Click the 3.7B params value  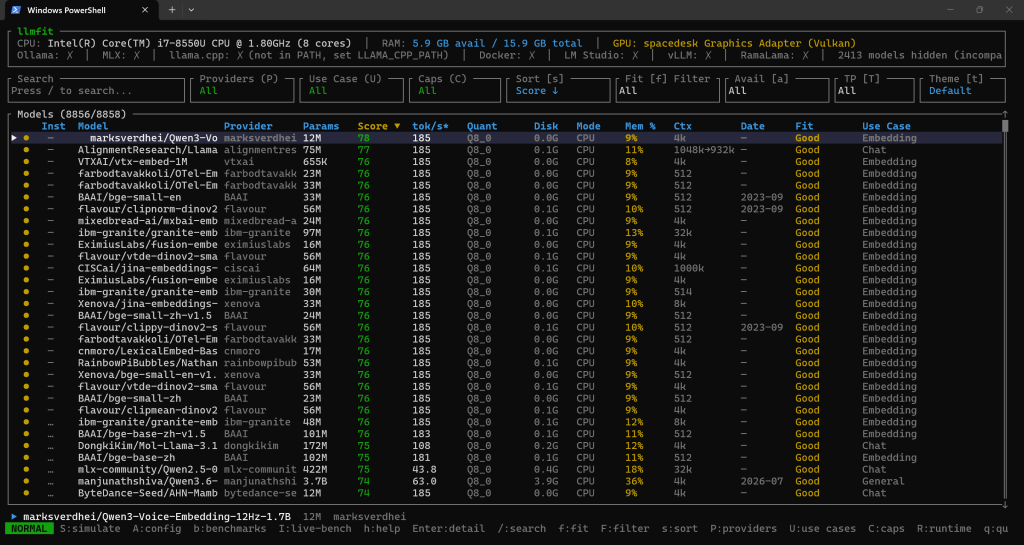[x=315, y=481]
